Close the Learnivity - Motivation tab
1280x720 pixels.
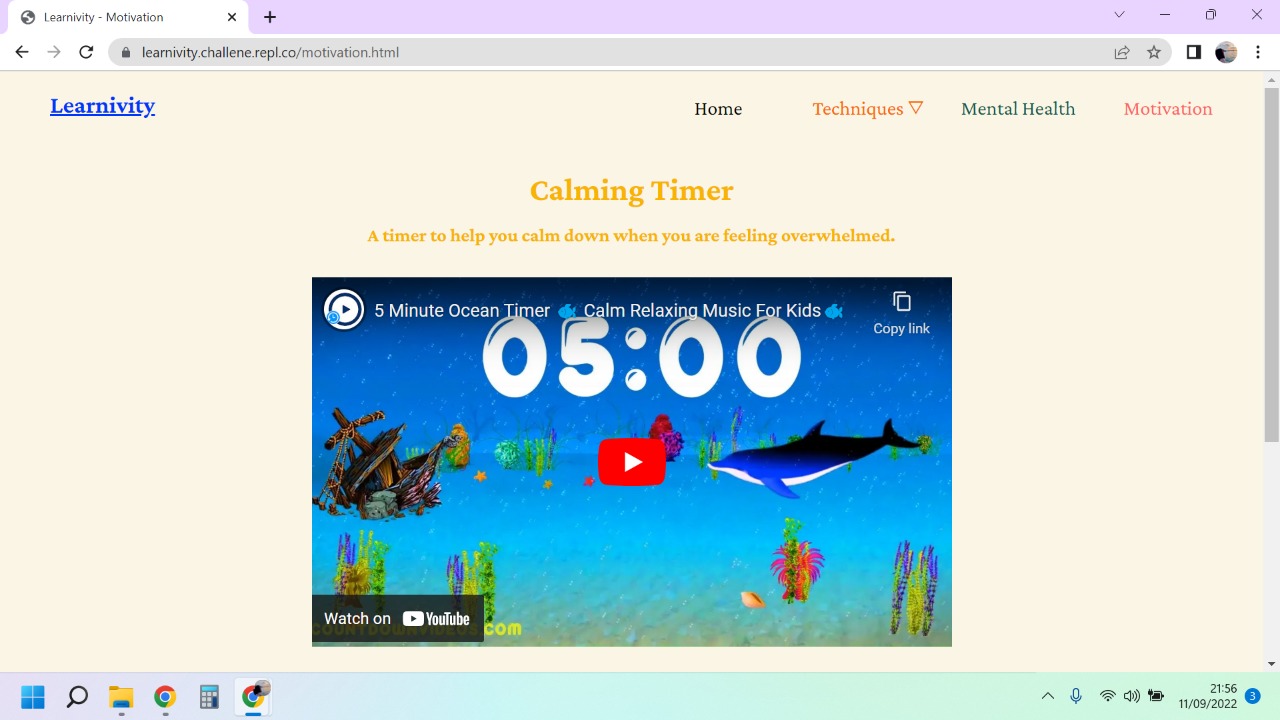[x=232, y=17]
